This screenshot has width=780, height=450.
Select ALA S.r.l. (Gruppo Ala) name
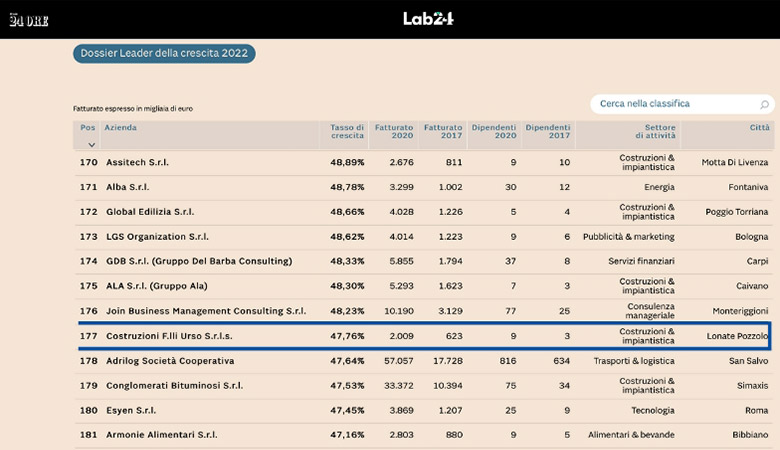(157, 286)
